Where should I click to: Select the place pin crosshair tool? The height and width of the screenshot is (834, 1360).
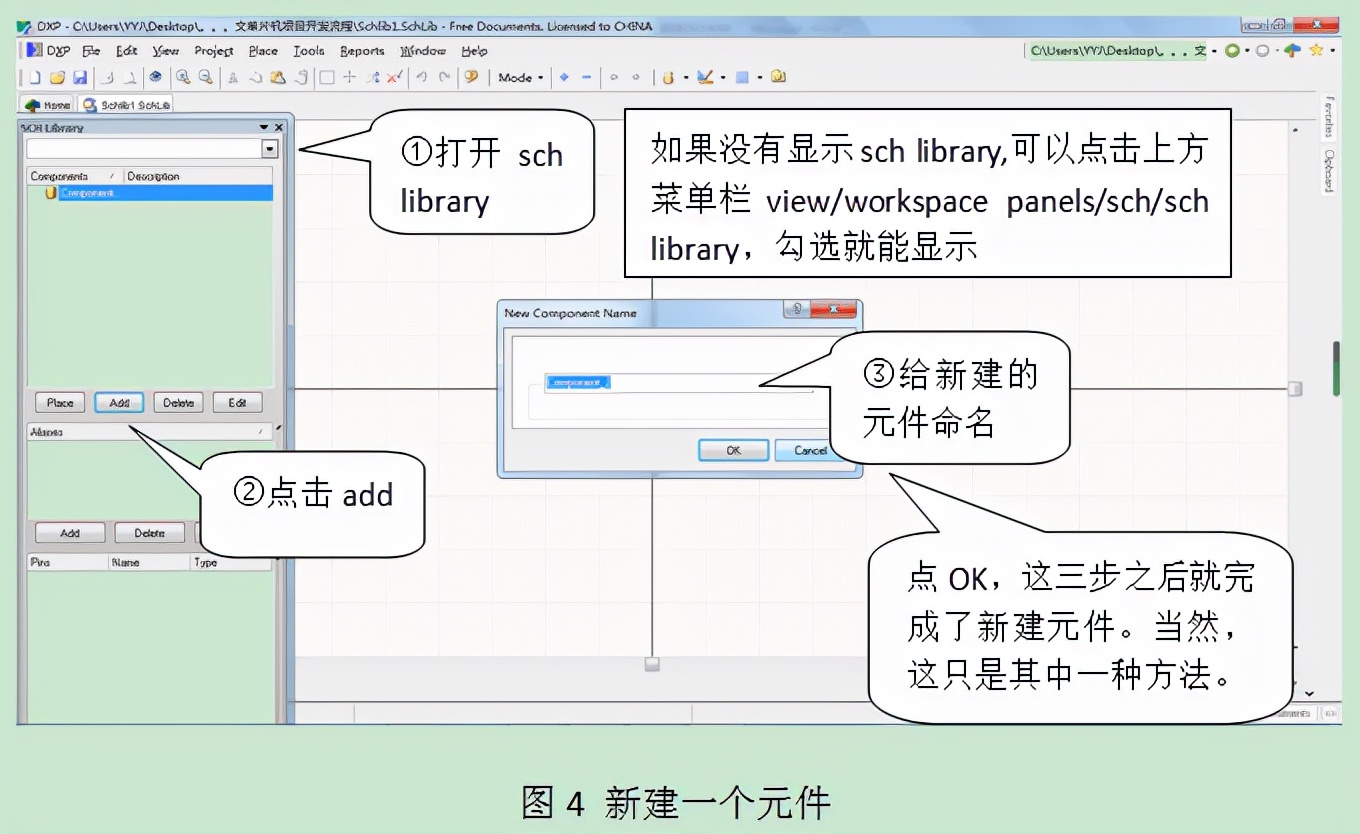point(349,77)
